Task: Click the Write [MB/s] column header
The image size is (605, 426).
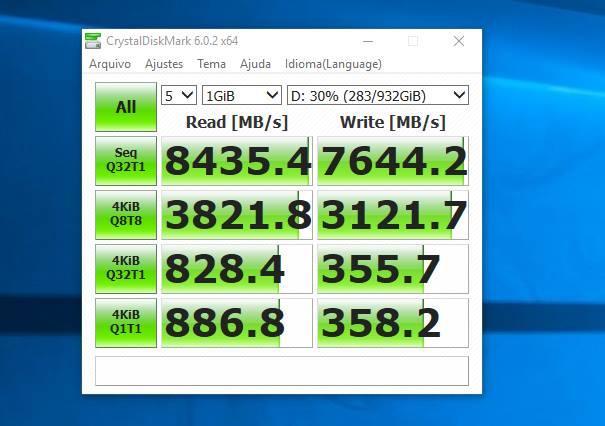Action: tap(393, 122)
